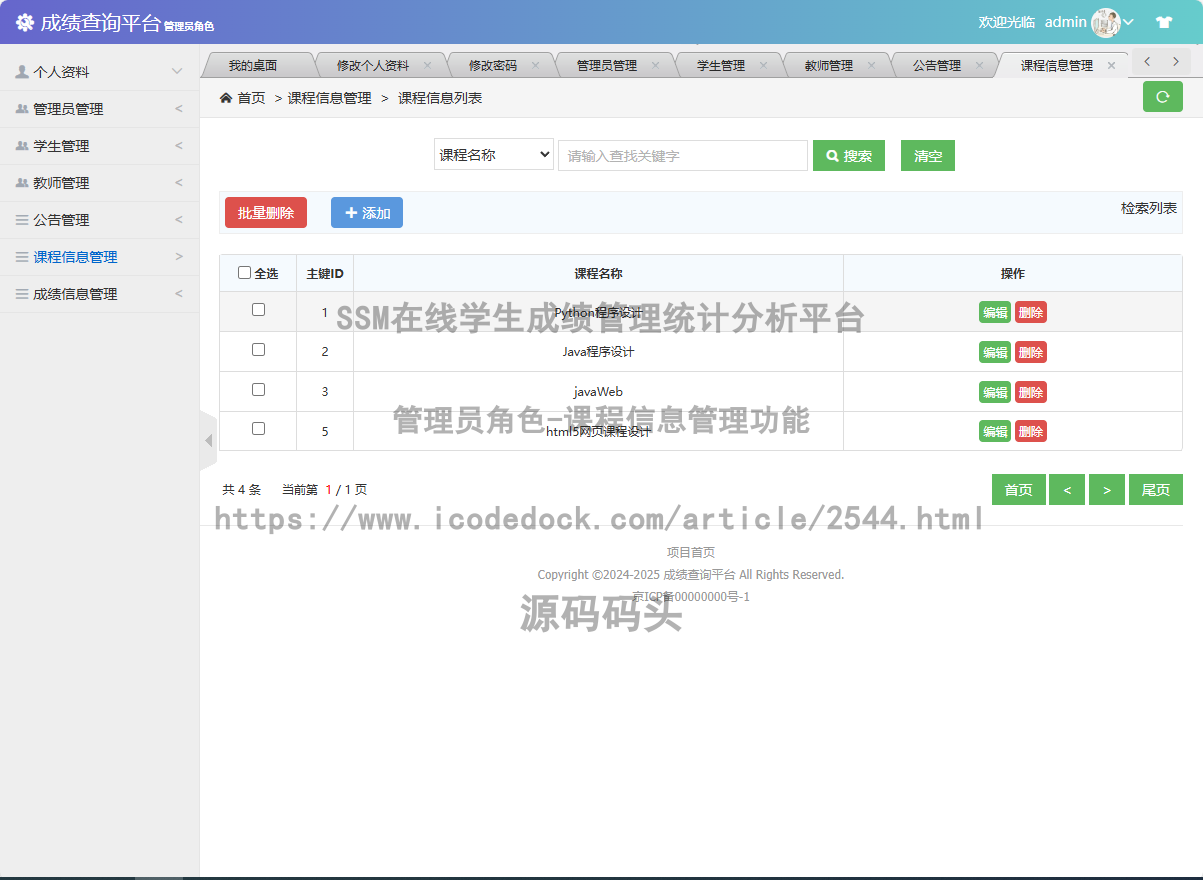Viewport: 1203px width, 880px height.
Task: Click the person icon beside 个人资料
Action: [22, 72]
